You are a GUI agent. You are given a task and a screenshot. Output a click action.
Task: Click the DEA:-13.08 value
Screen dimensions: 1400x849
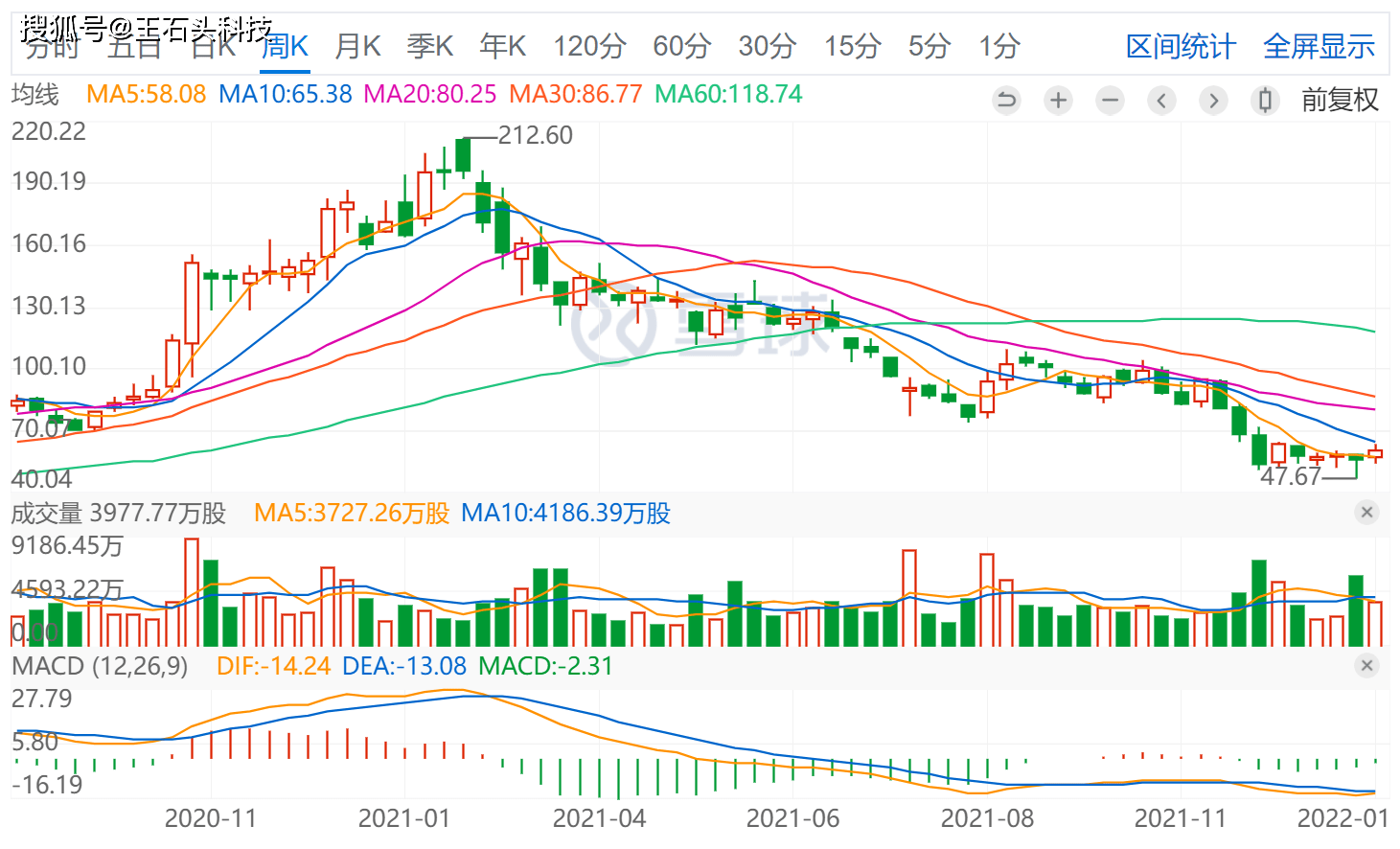(x=404, y=666)
